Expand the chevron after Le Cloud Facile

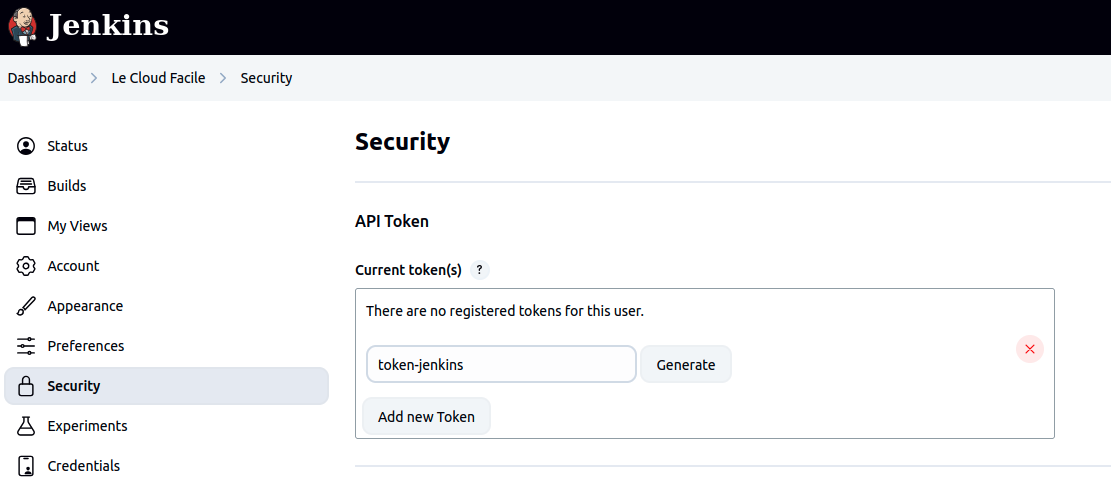[223, 78]
